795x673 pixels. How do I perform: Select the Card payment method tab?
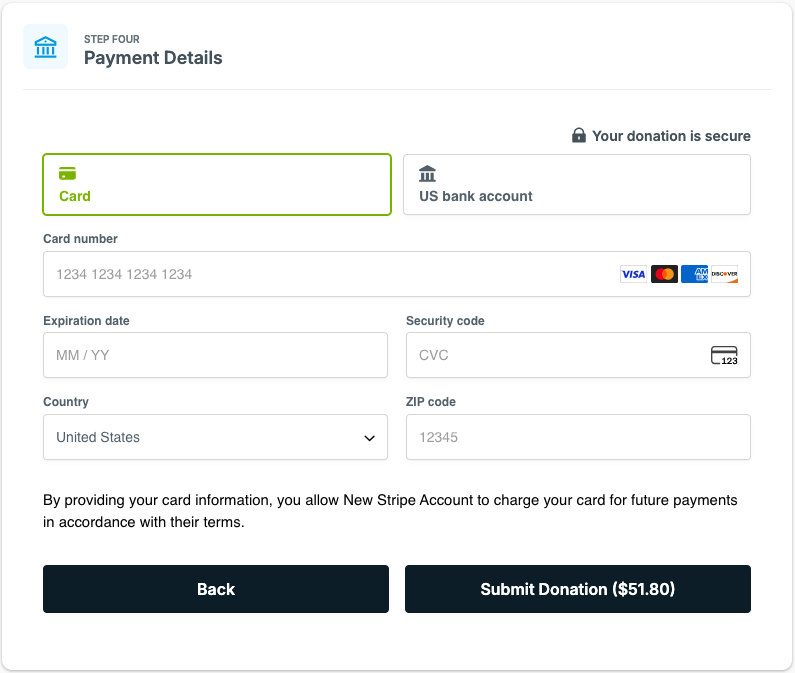tap(217, 185)
